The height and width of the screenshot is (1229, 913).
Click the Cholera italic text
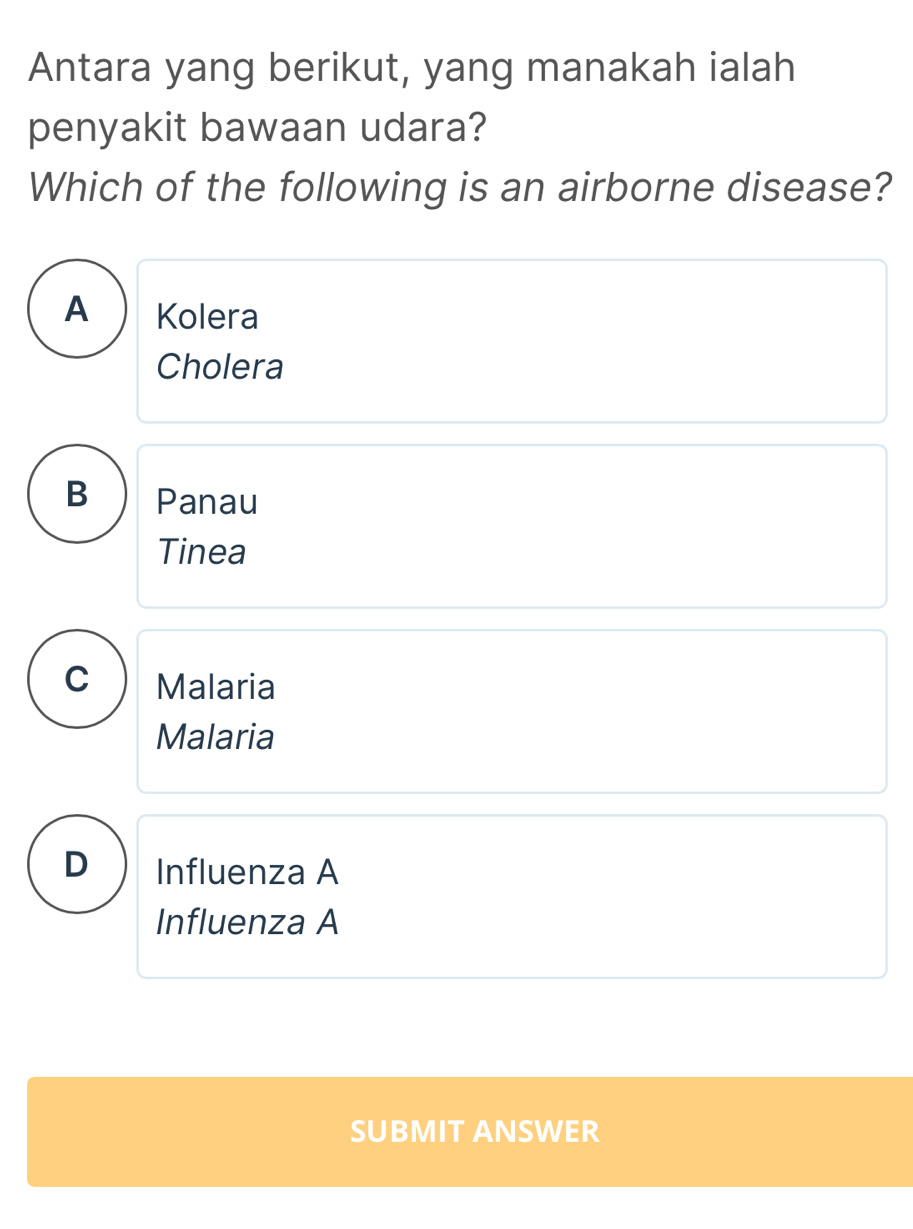click(219, 367)
